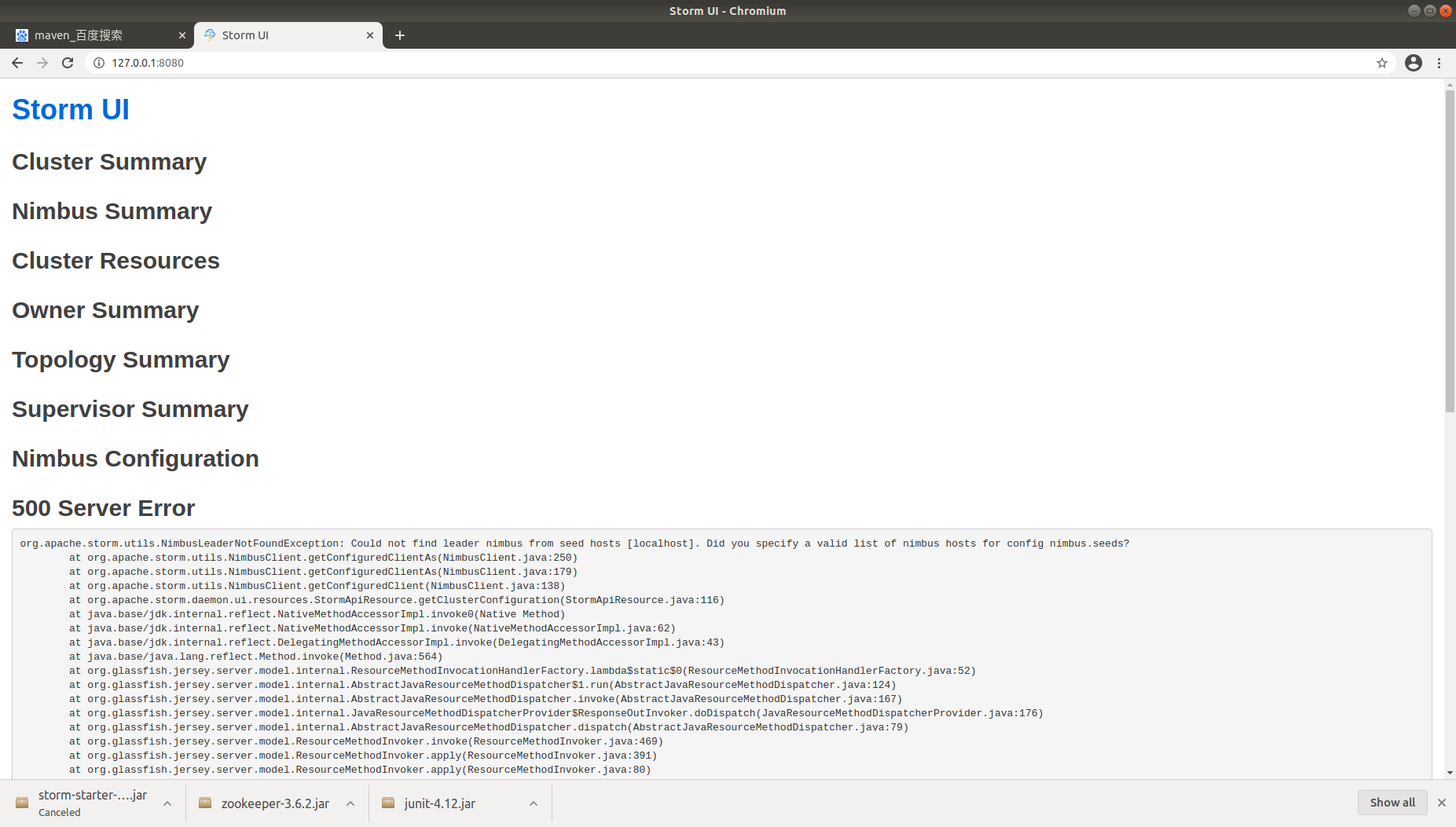Click the browser back navigation arrow
Image resolution: width=1456 pixels, height=827 pixels.
point(17,63)
